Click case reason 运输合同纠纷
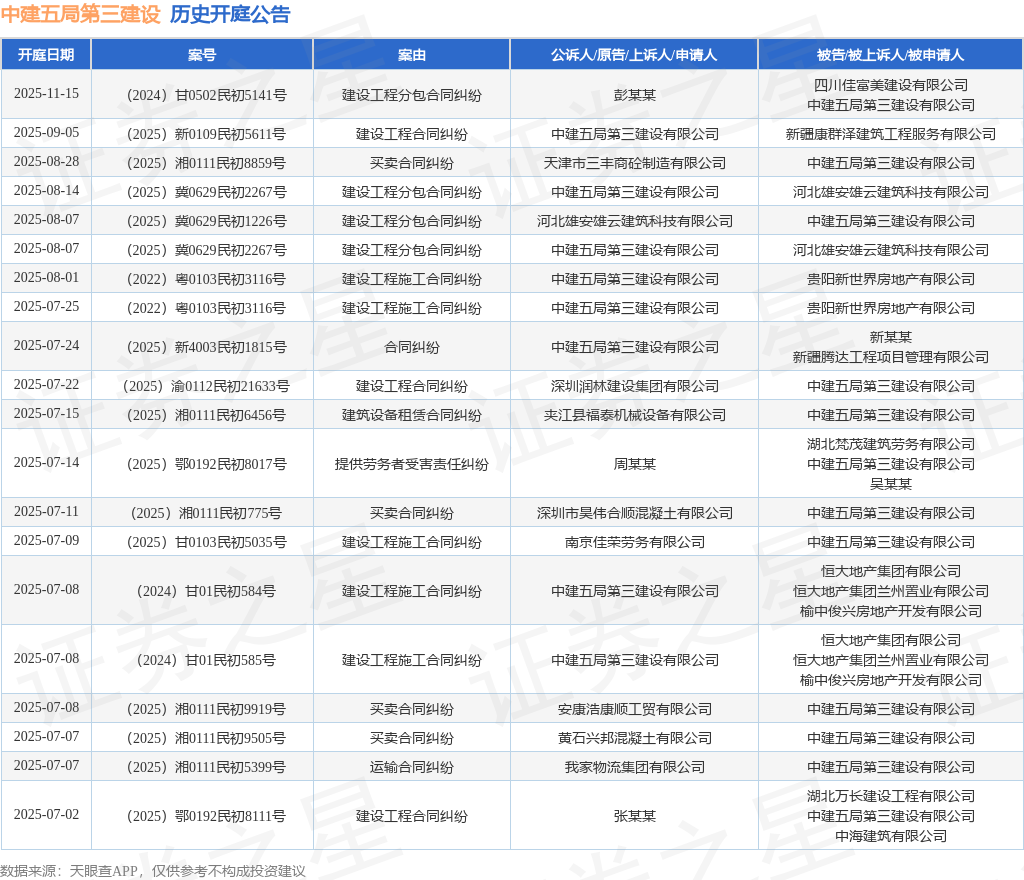Viewport: 1024px width, 880px height. (x=411, y=767)
